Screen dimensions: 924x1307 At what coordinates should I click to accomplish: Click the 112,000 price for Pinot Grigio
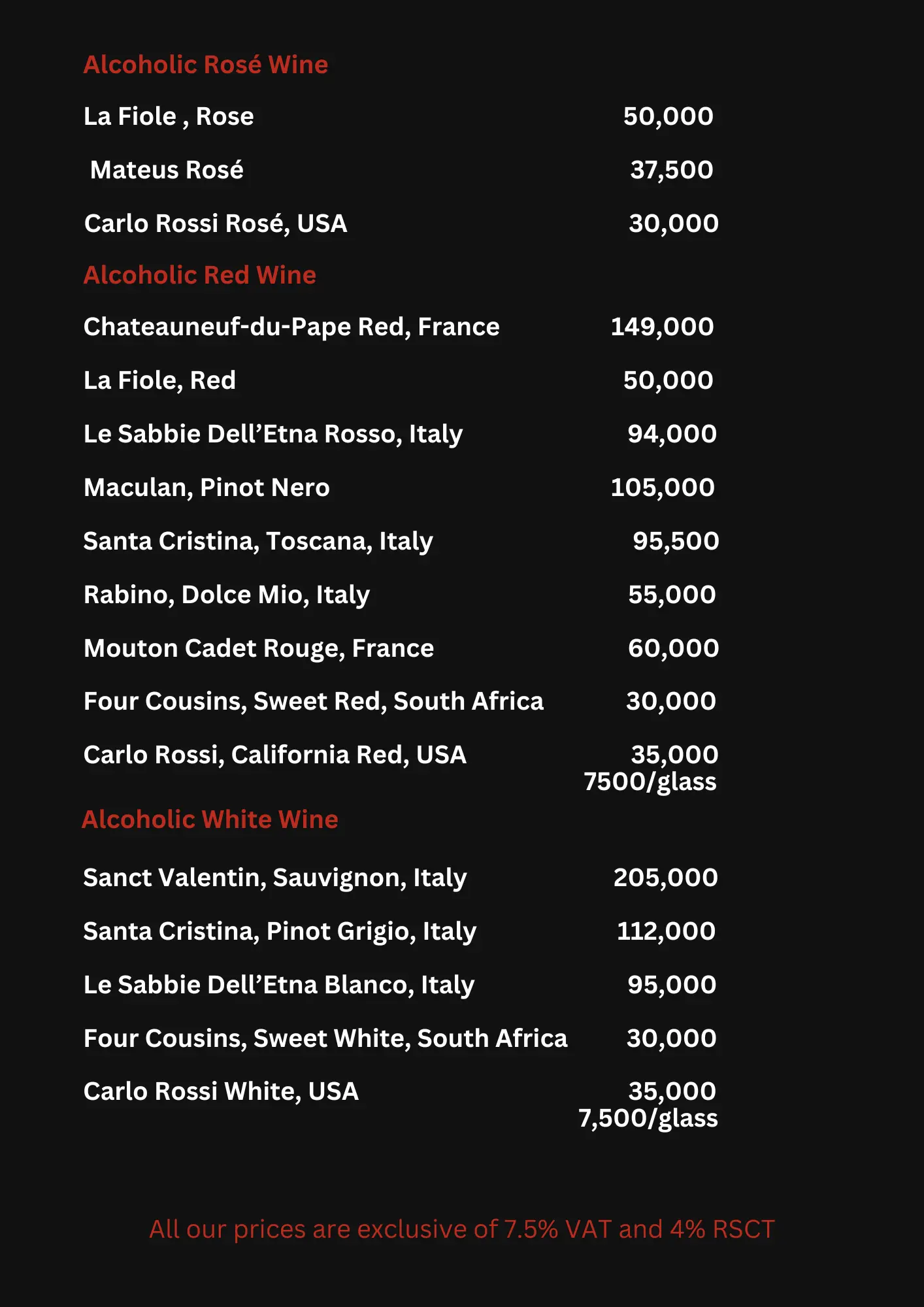[x=666, y=931]
